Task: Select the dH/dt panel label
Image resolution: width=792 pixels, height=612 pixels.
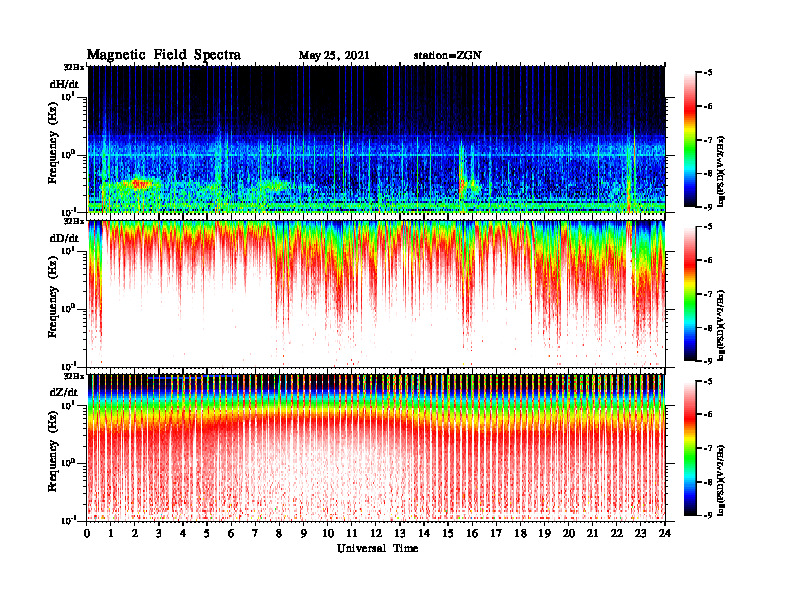Action: [x=64, y=85]
